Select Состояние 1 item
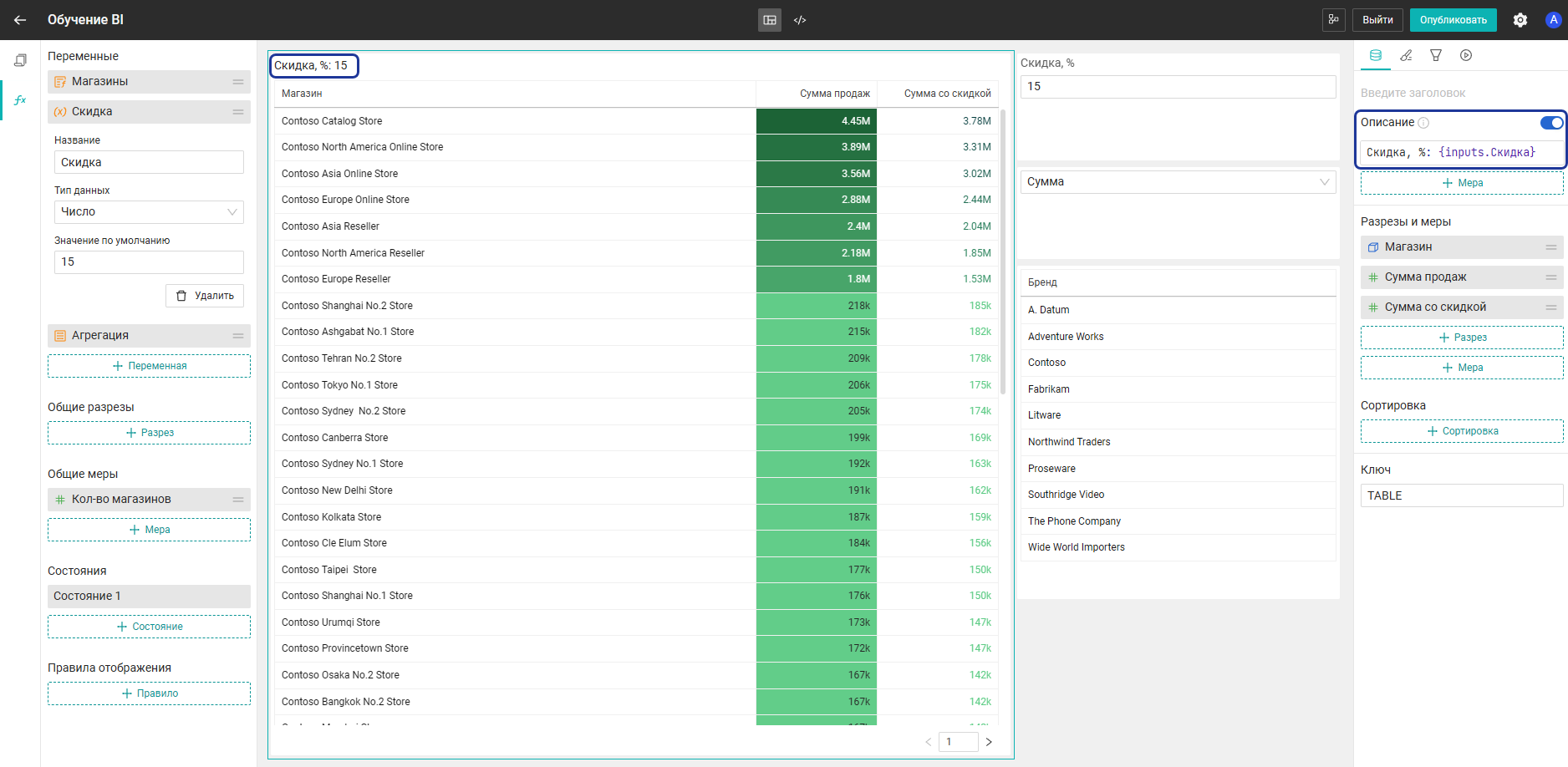 (x=149, y=597)
